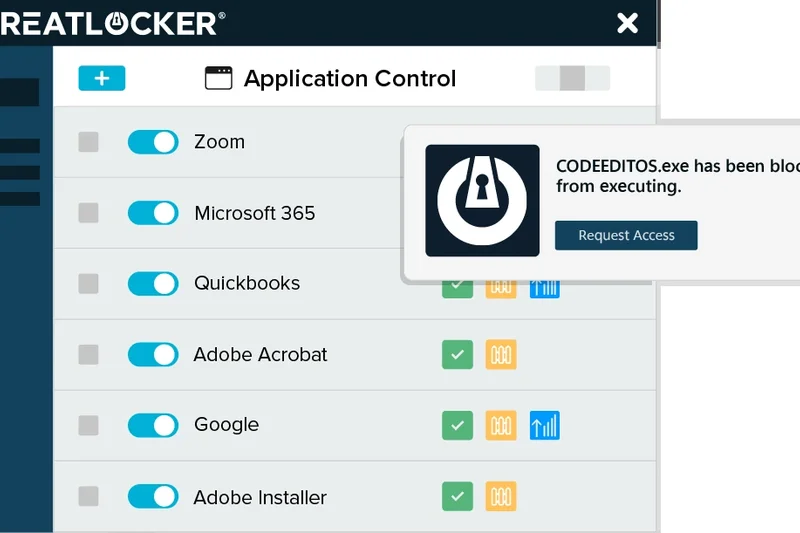Click the blue plus add button
Image resolution: width=800 pixels, height=533 pixels.
coord(102,78)
